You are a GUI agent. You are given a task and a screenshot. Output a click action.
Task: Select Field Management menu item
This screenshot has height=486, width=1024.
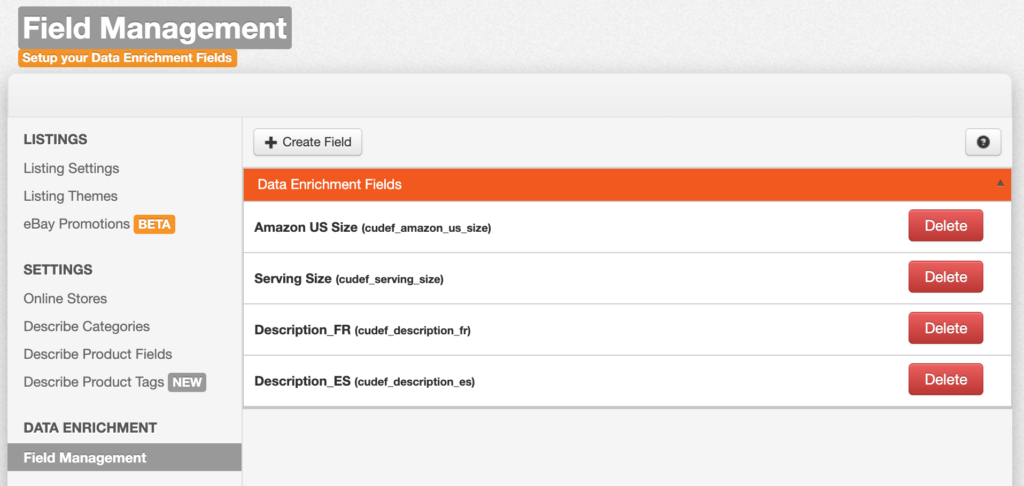pyautogui.click(x=85, y=458)
